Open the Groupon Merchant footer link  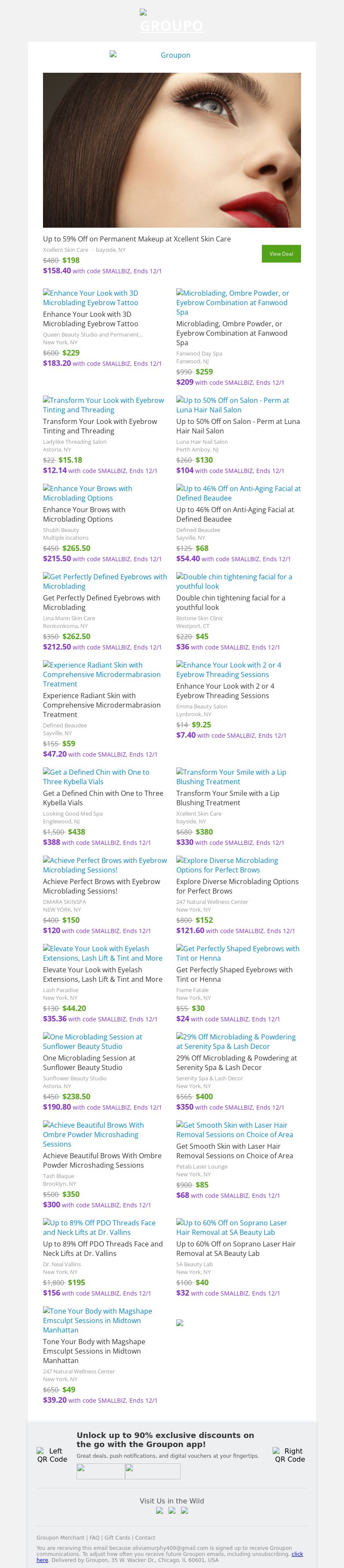[x=60, y=1537]
